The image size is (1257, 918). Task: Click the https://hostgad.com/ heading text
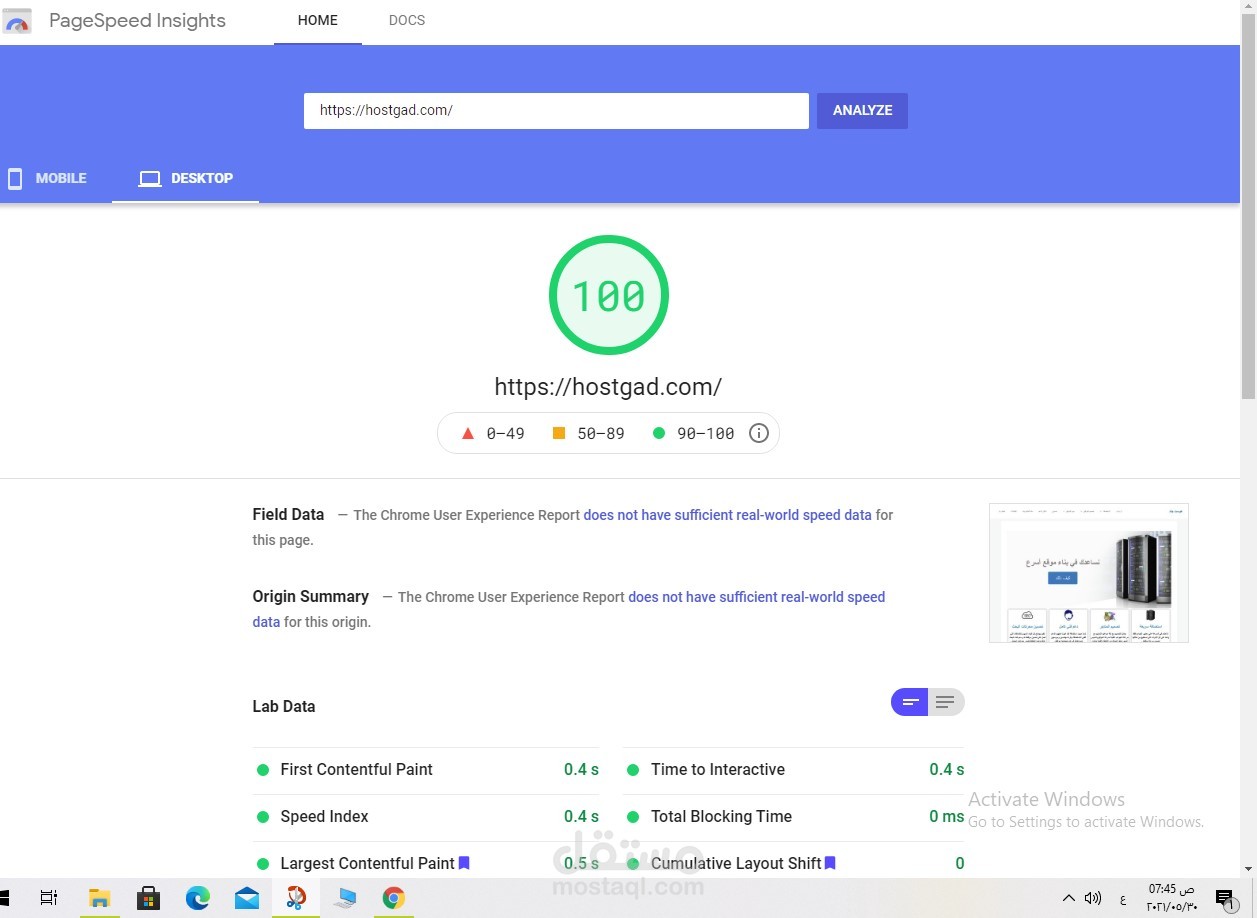(608, 387)
